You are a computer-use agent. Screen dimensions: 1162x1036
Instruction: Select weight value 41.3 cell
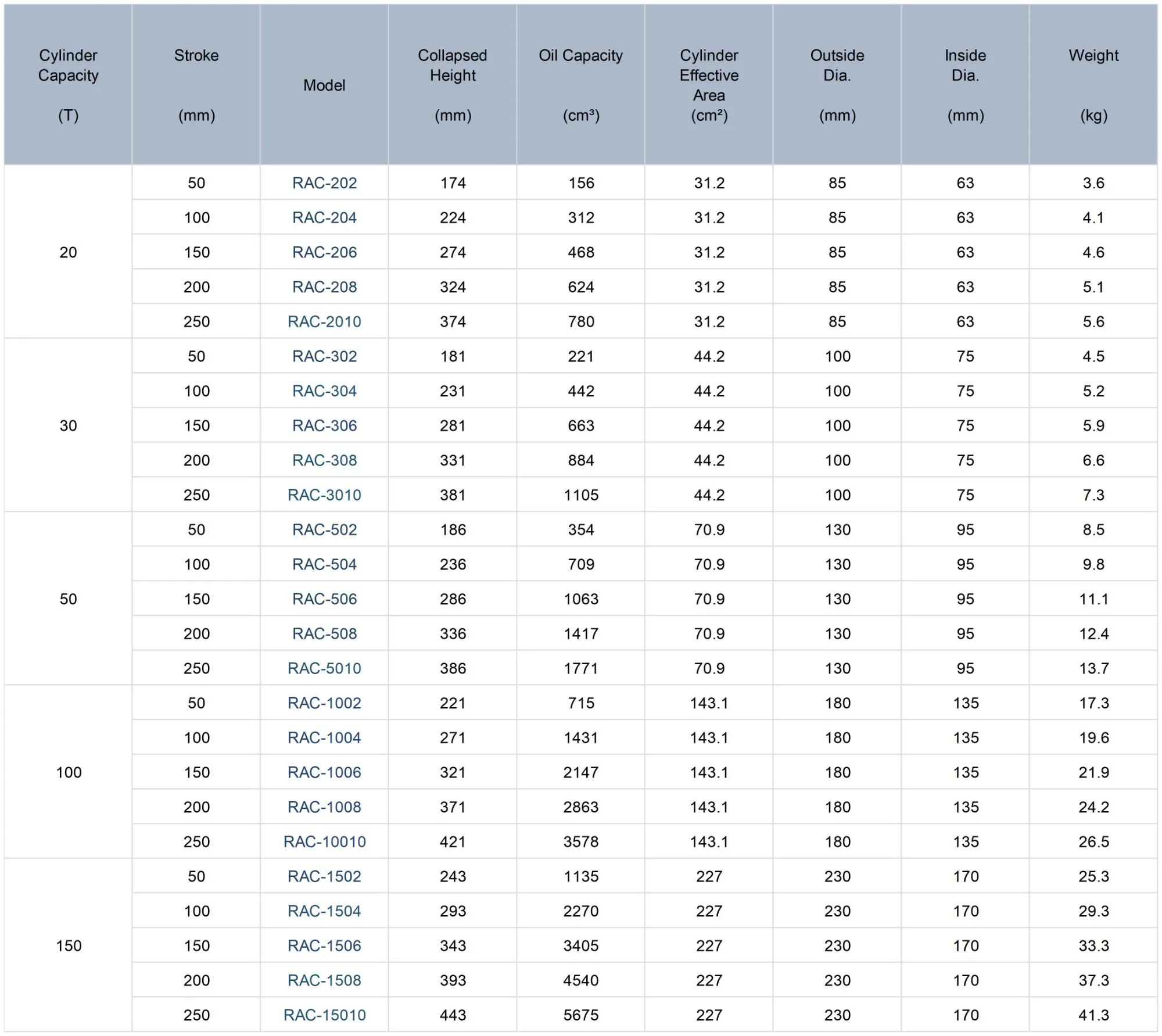click(1093, 1015)
